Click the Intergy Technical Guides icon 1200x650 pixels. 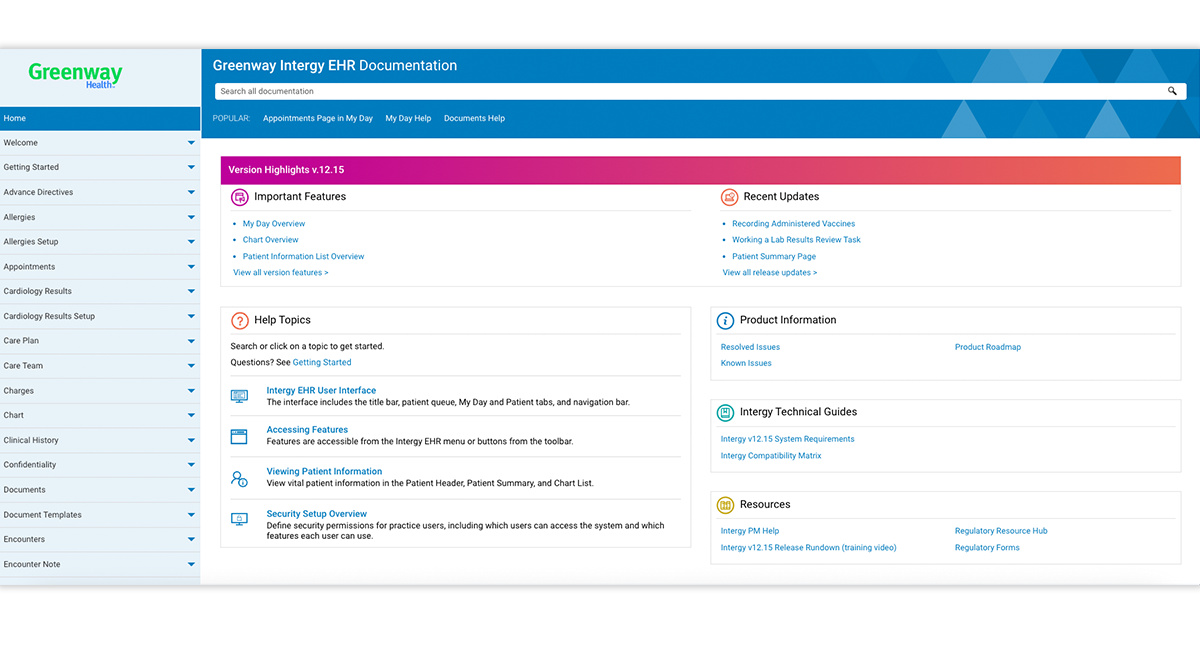[725, 412]
